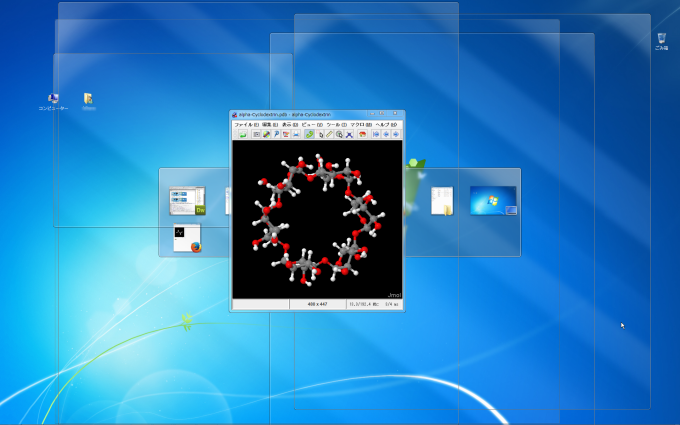Select the folder explorer window thumbnail in switcher

tap(442, 201)
